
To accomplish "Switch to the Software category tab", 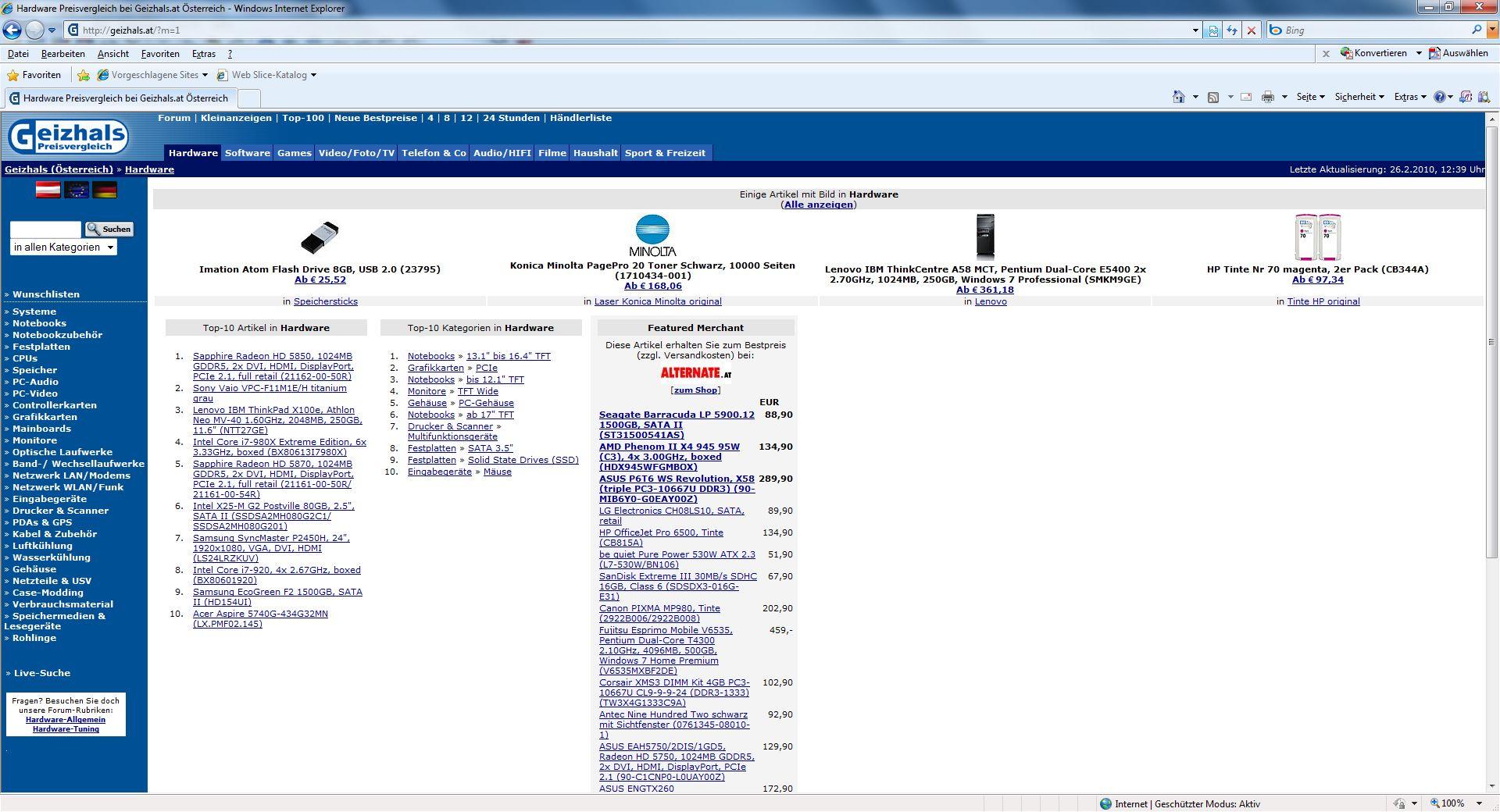I will pyautogui.click(x=248, y=153).
